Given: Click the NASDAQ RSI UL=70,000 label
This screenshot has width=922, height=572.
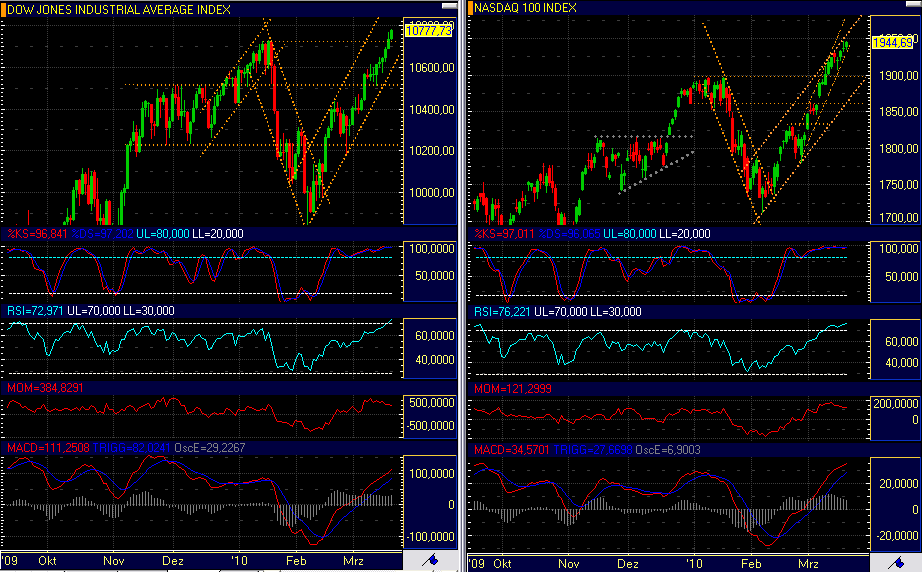Looking at the screenshot, I should pos(561,312).
